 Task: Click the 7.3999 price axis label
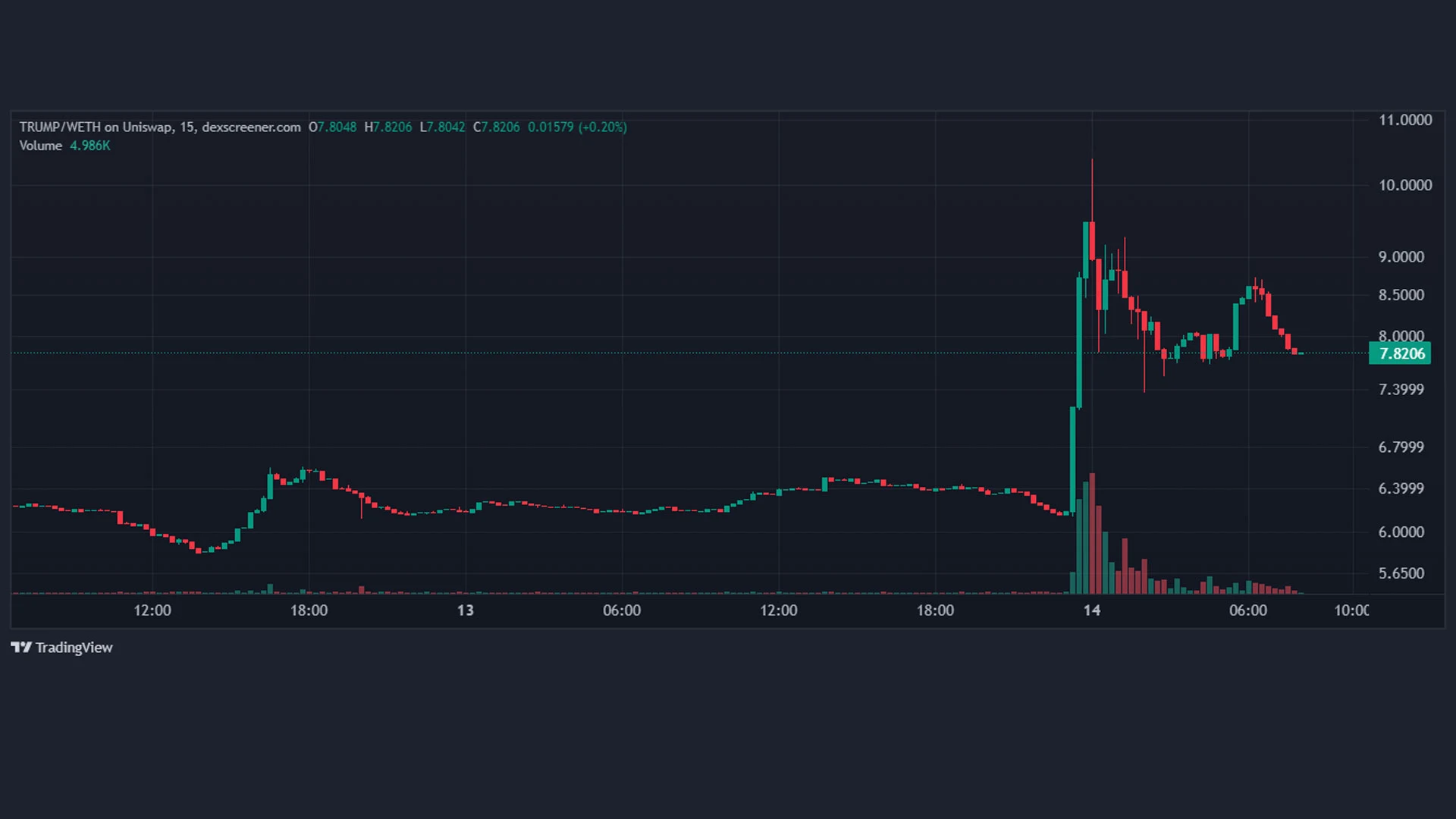click(1401, 390)
